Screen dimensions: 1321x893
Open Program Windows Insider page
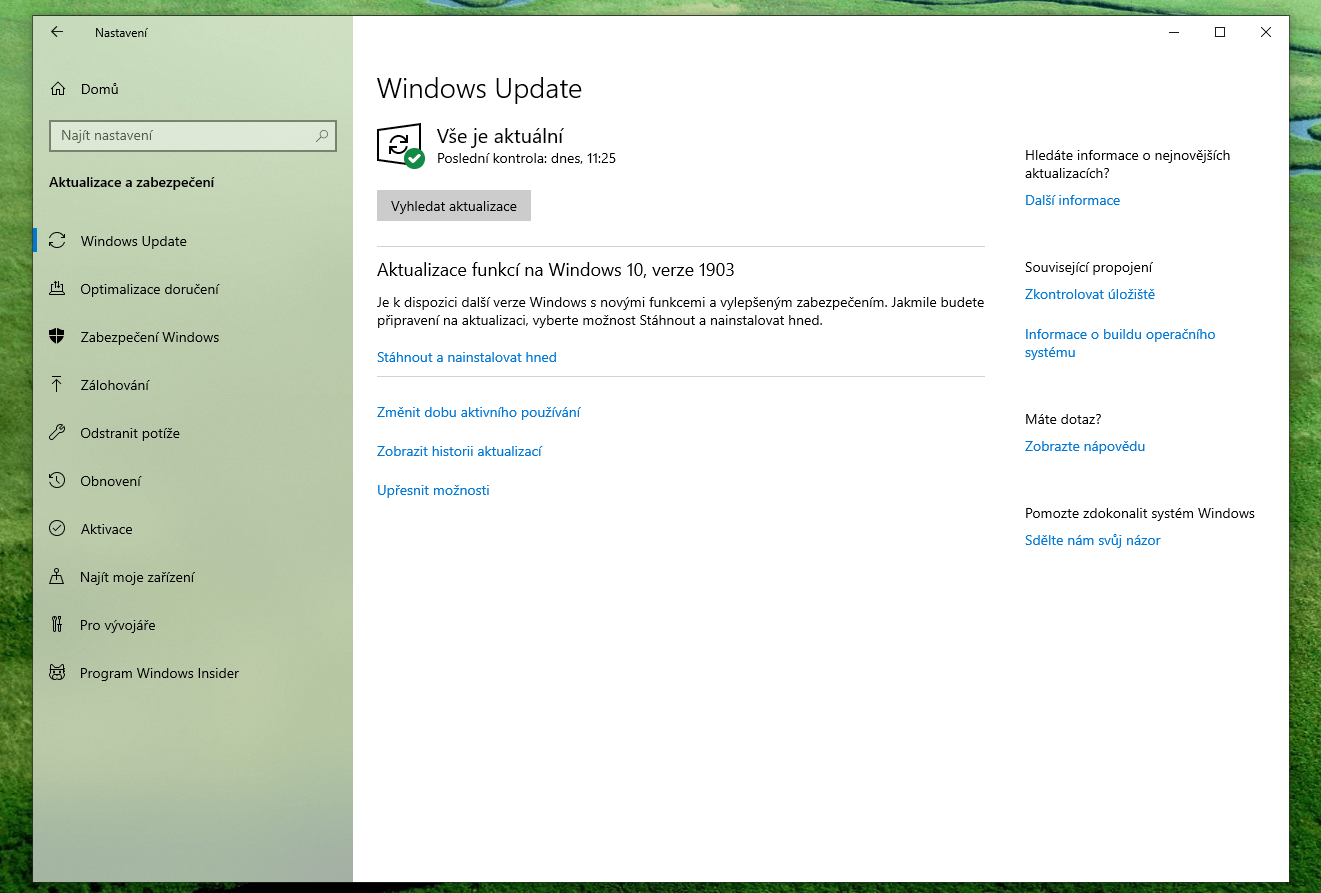click(160, 673)
